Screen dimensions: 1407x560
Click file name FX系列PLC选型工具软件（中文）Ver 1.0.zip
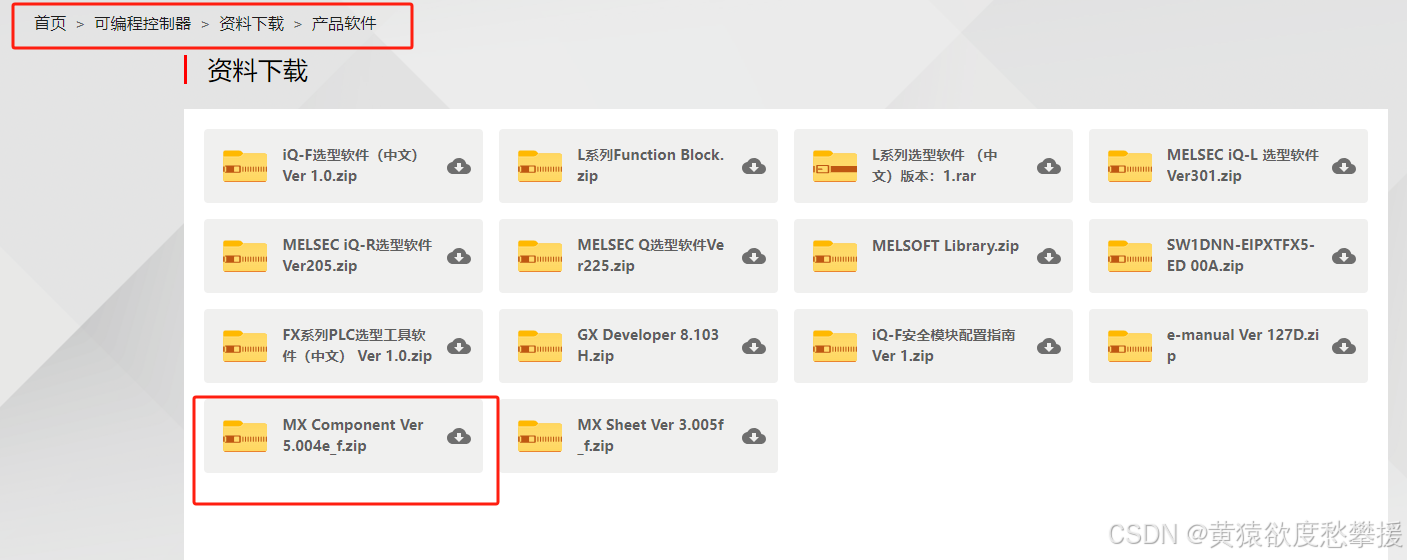357,346
